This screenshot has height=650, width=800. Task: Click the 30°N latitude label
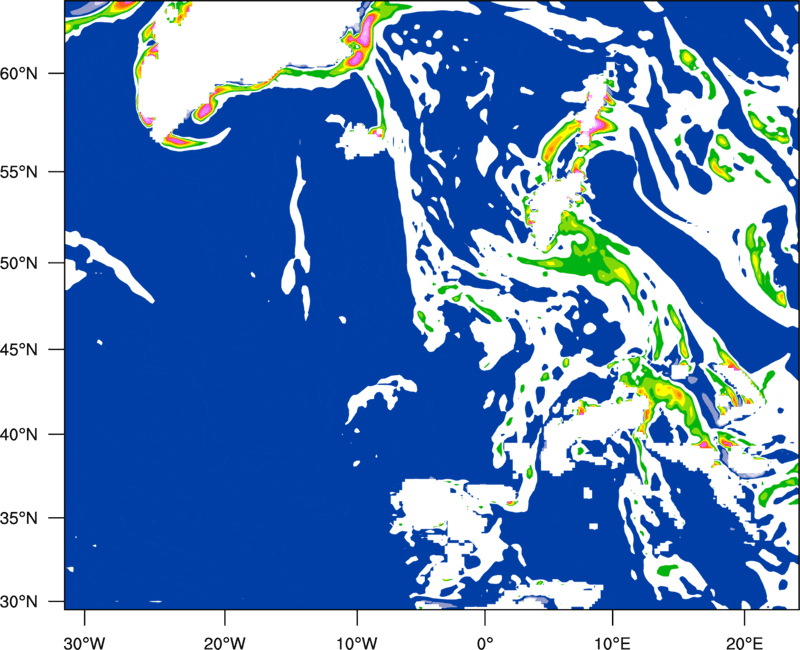pos(19,602)
